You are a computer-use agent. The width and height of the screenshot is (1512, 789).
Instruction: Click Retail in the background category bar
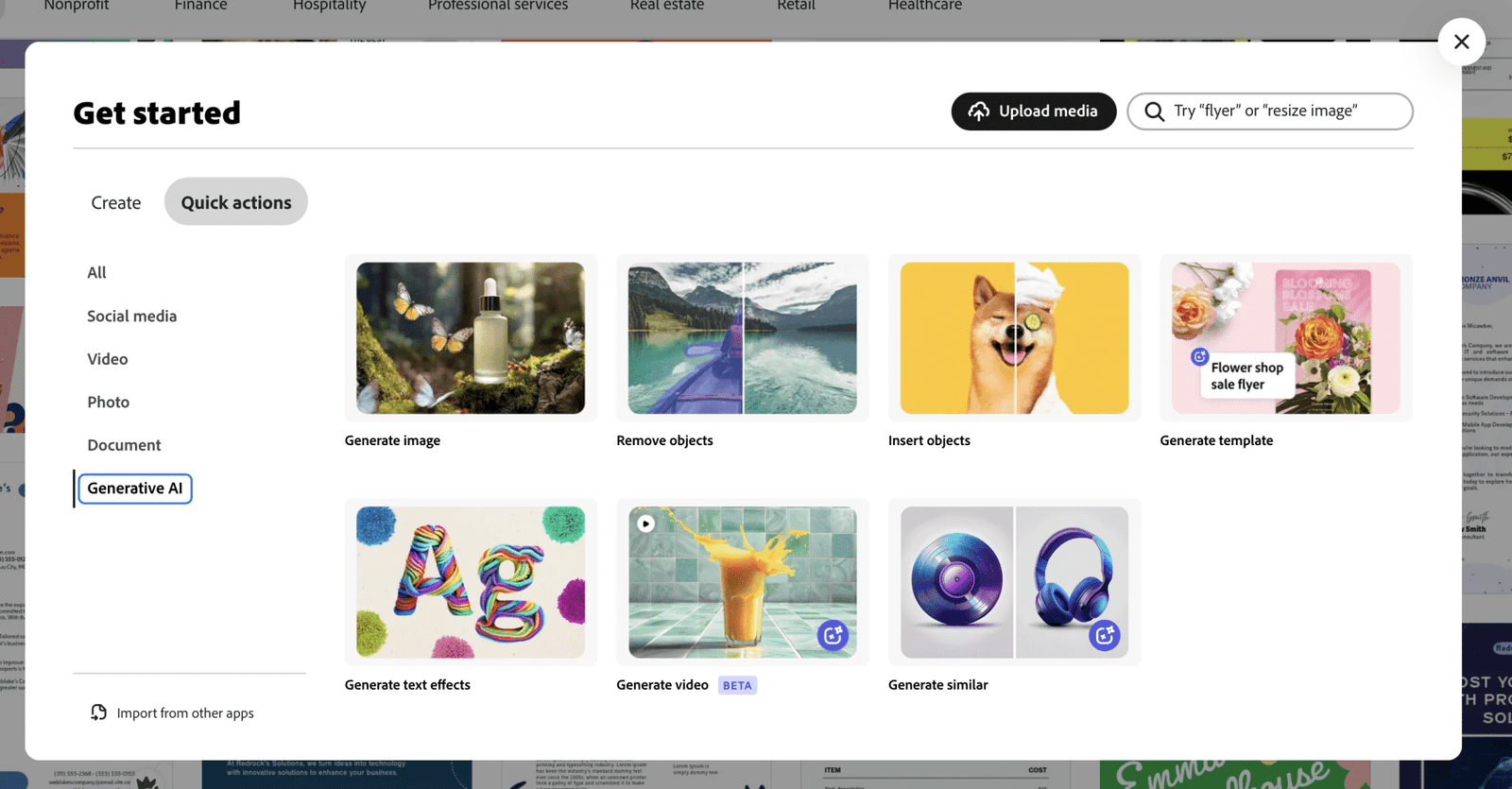796,6
